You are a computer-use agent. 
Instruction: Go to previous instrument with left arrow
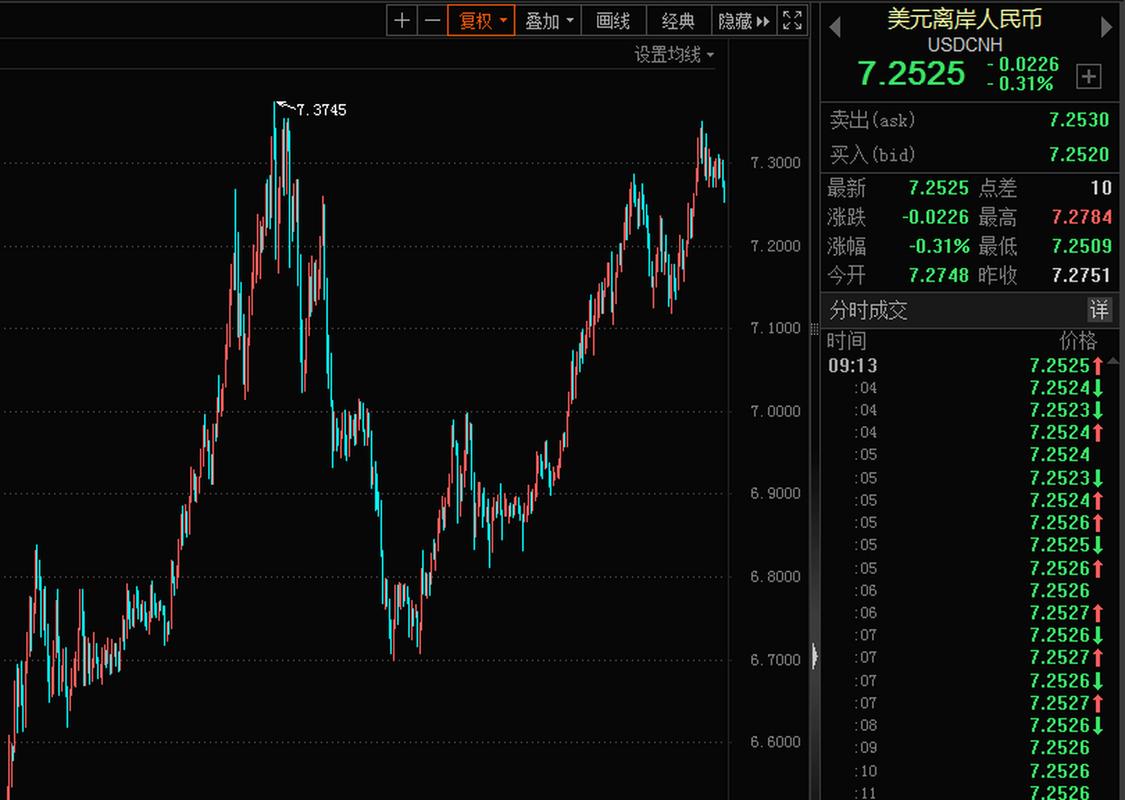[x=835, y=26]
